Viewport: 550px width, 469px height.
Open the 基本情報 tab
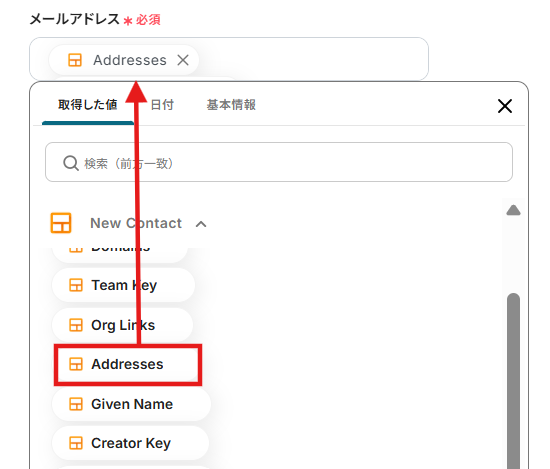[231, 105]
